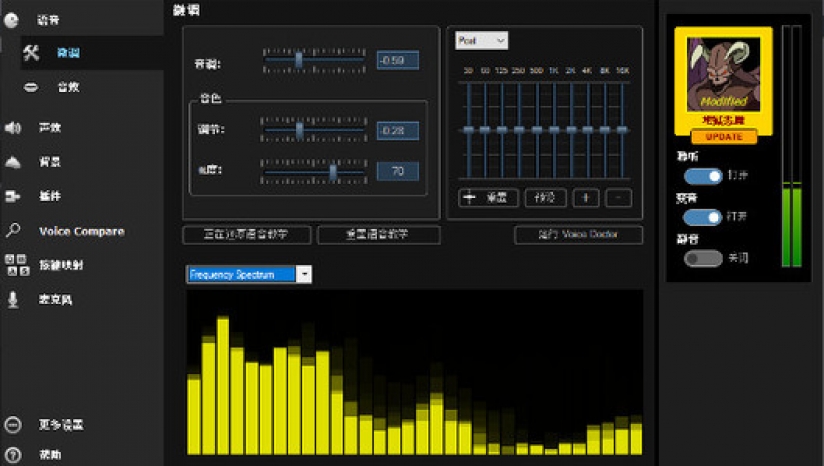Open the menu entry beside the keyboard icon
Image resolution: width=824 pixels, height=466 pixels.
click(61, 265)
